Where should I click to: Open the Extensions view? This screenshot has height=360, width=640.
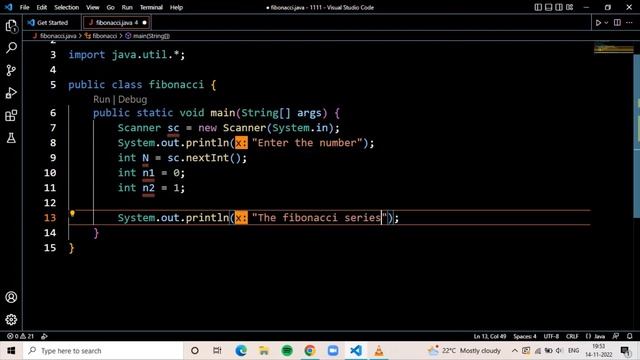(11, 116)
